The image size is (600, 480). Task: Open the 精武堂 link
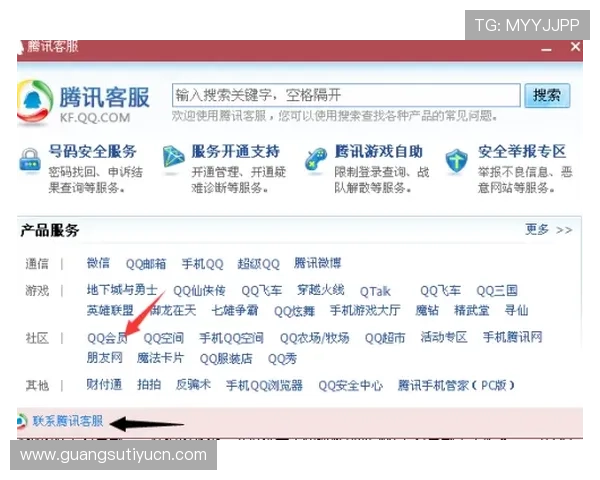pyautogui.click(x=471, y=310)
